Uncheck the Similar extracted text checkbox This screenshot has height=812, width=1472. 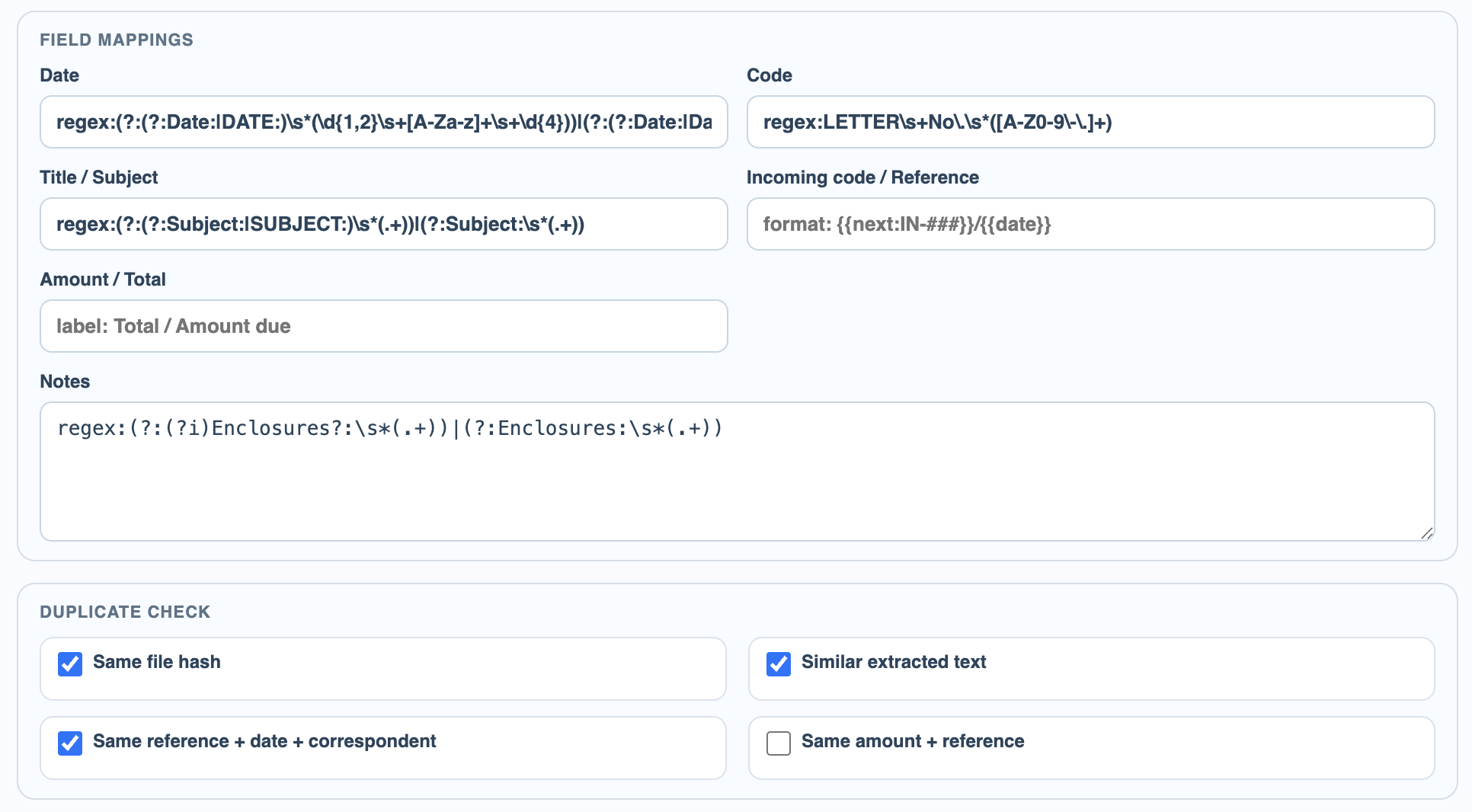[779, 663]
